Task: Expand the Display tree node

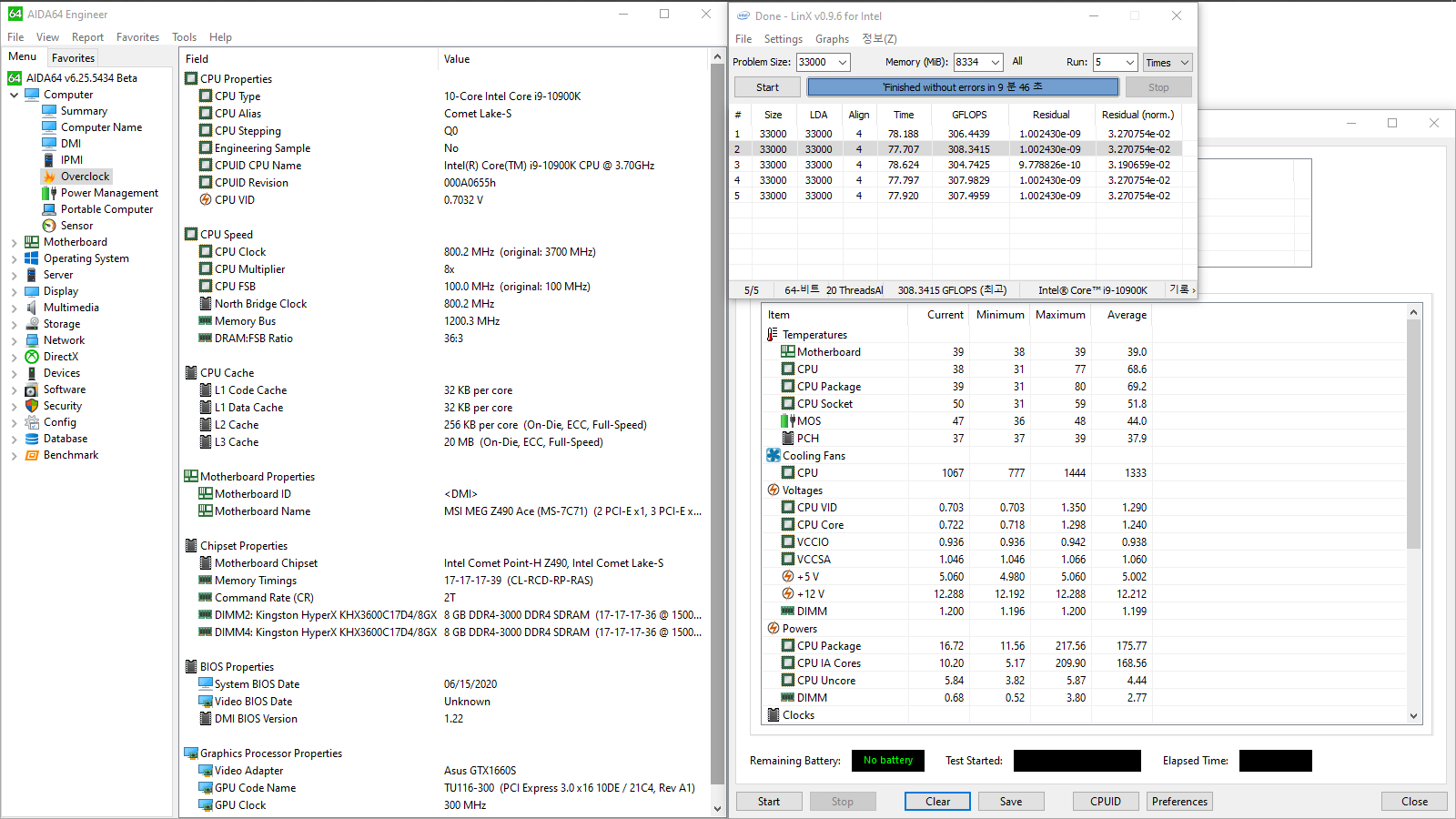Action: [14, 291]
